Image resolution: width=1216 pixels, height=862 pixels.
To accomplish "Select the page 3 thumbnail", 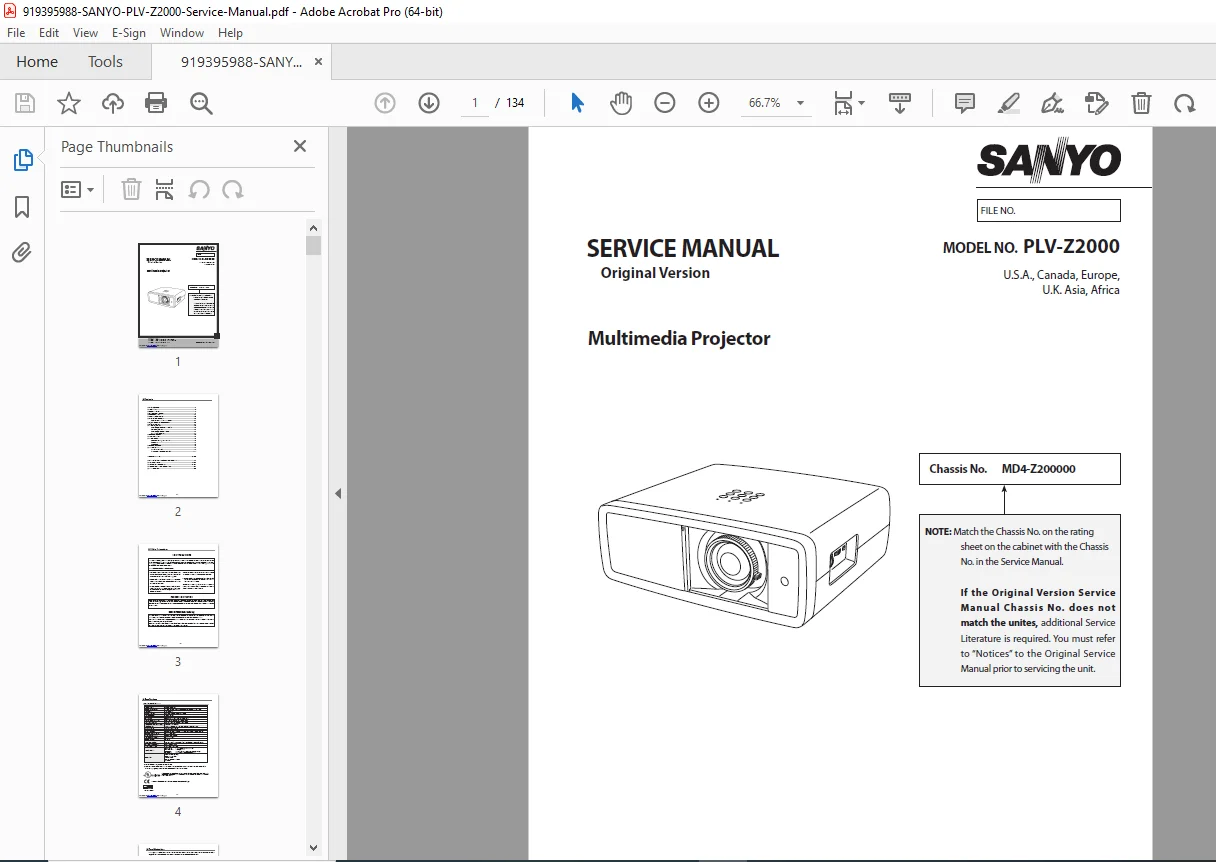I will coord(178,595).
